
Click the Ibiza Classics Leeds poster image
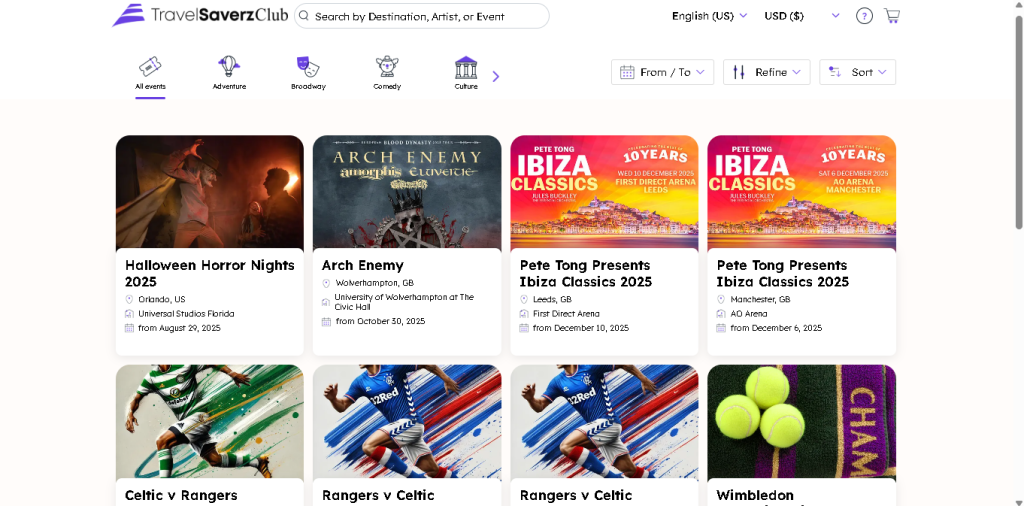[x=604, y=192]
